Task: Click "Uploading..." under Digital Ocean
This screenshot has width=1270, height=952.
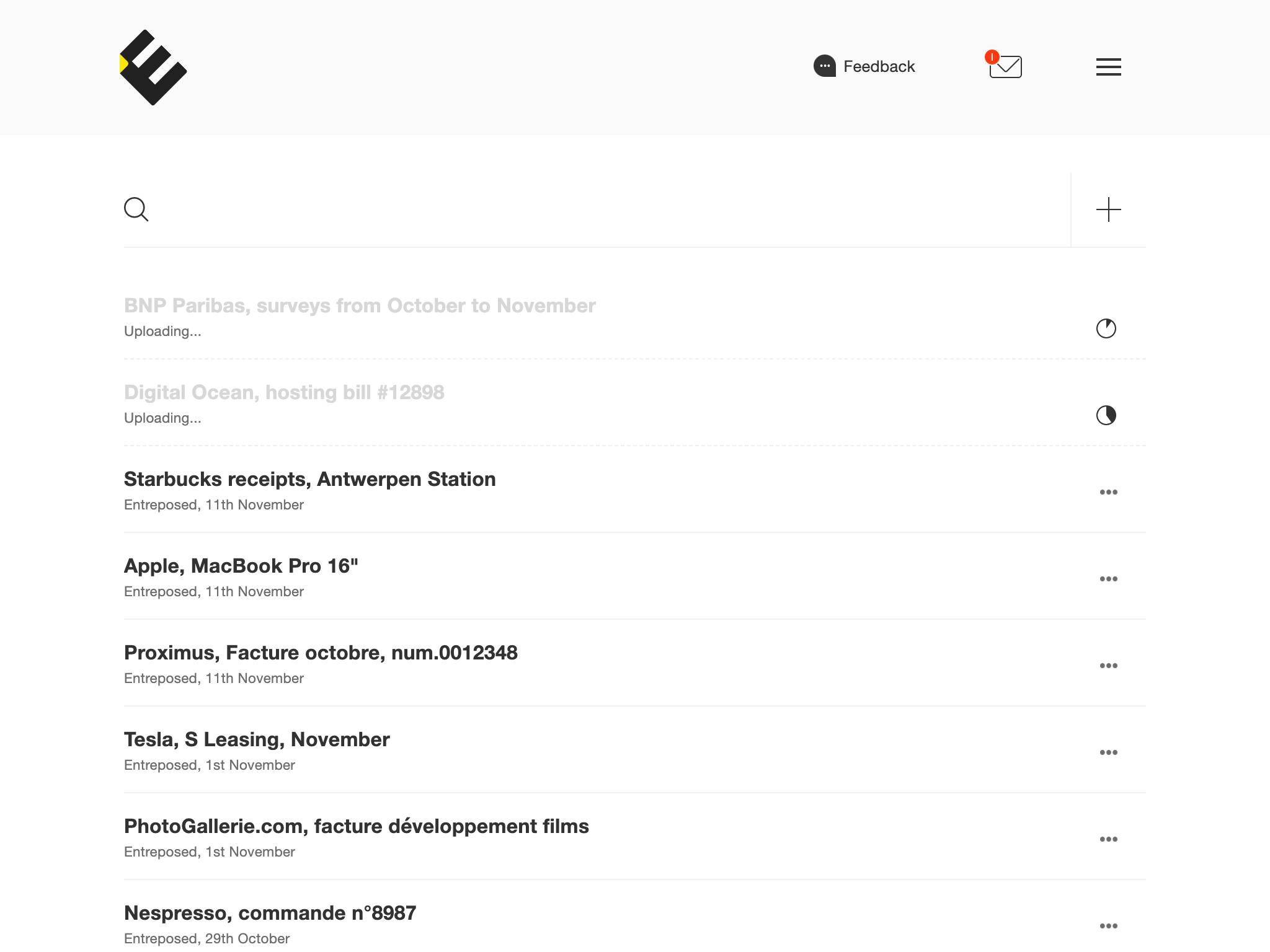Action: click(162, 418)
